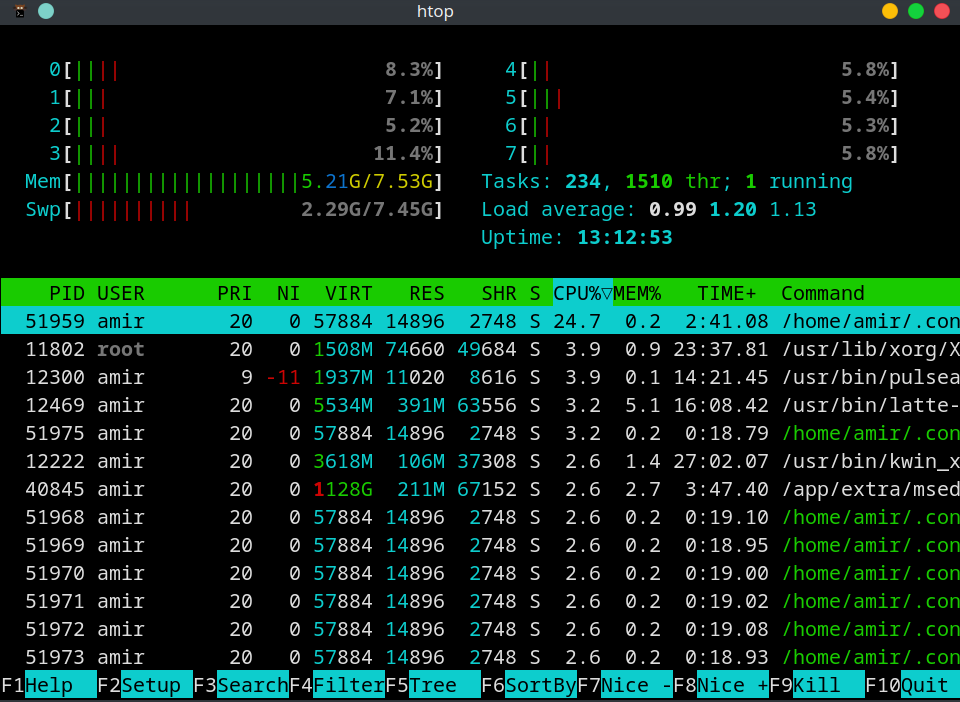
Task: Maximize window using green button
Action: pyautogui.click(x=916, y=12)
